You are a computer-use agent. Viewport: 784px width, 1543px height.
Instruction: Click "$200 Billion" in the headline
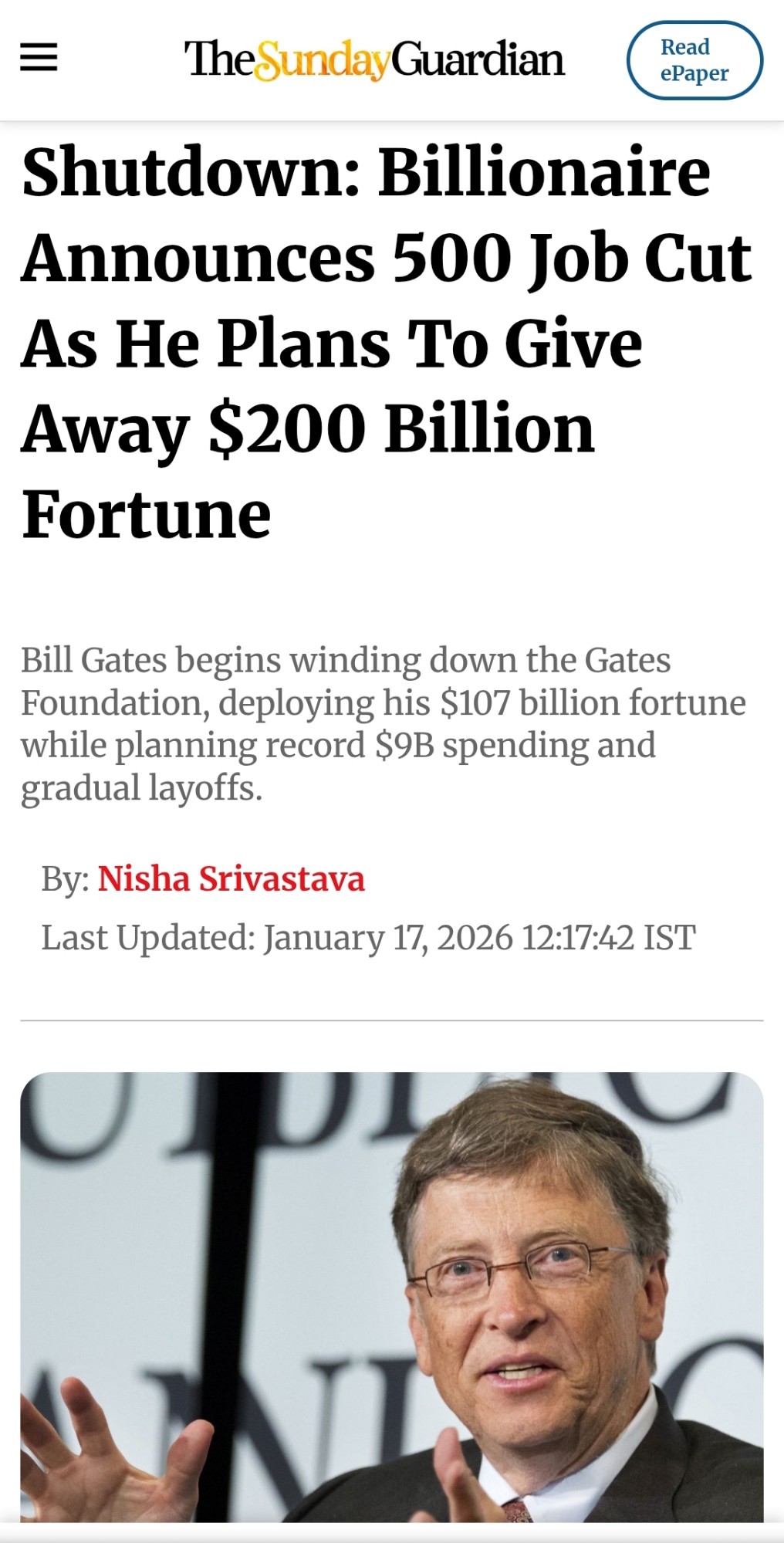coord(402,429)
